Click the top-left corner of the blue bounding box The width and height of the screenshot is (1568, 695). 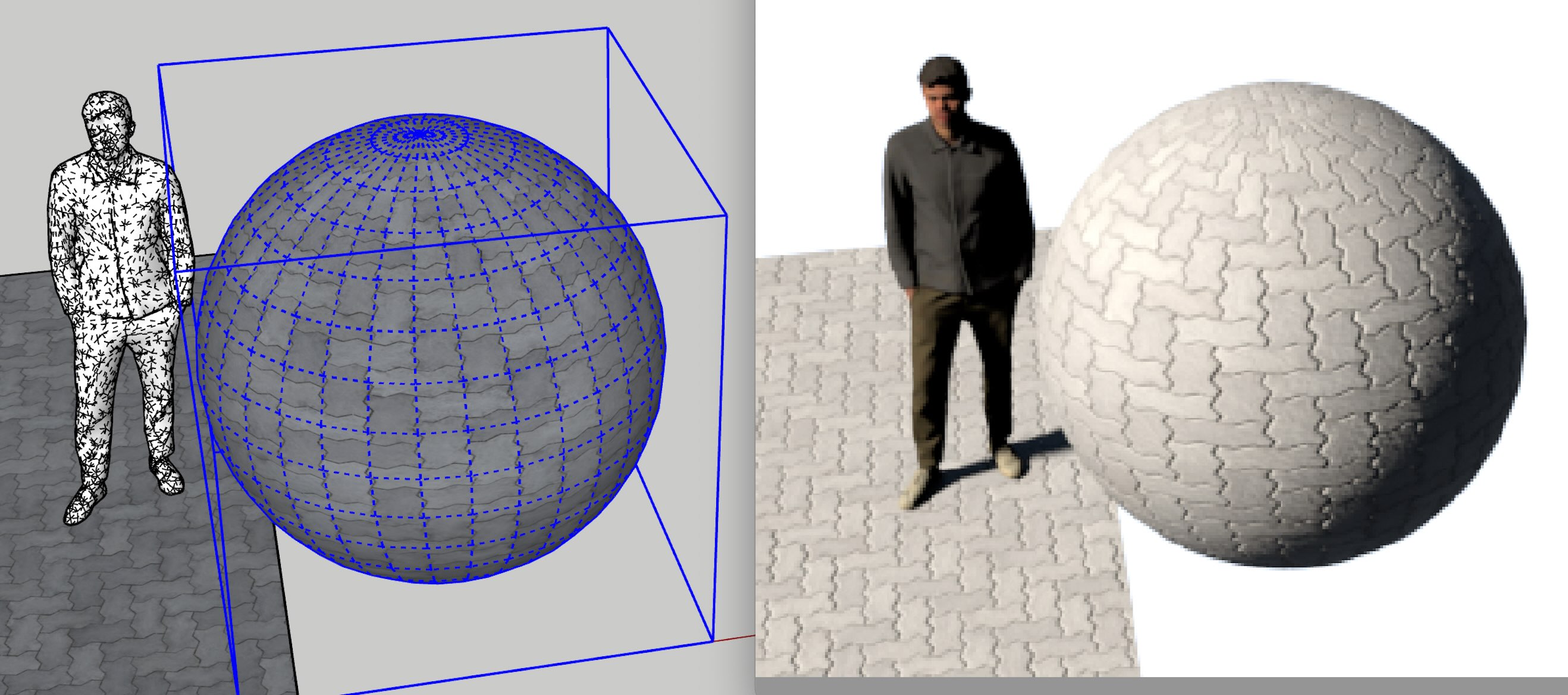pyautogui.click(x=159, y=65)
